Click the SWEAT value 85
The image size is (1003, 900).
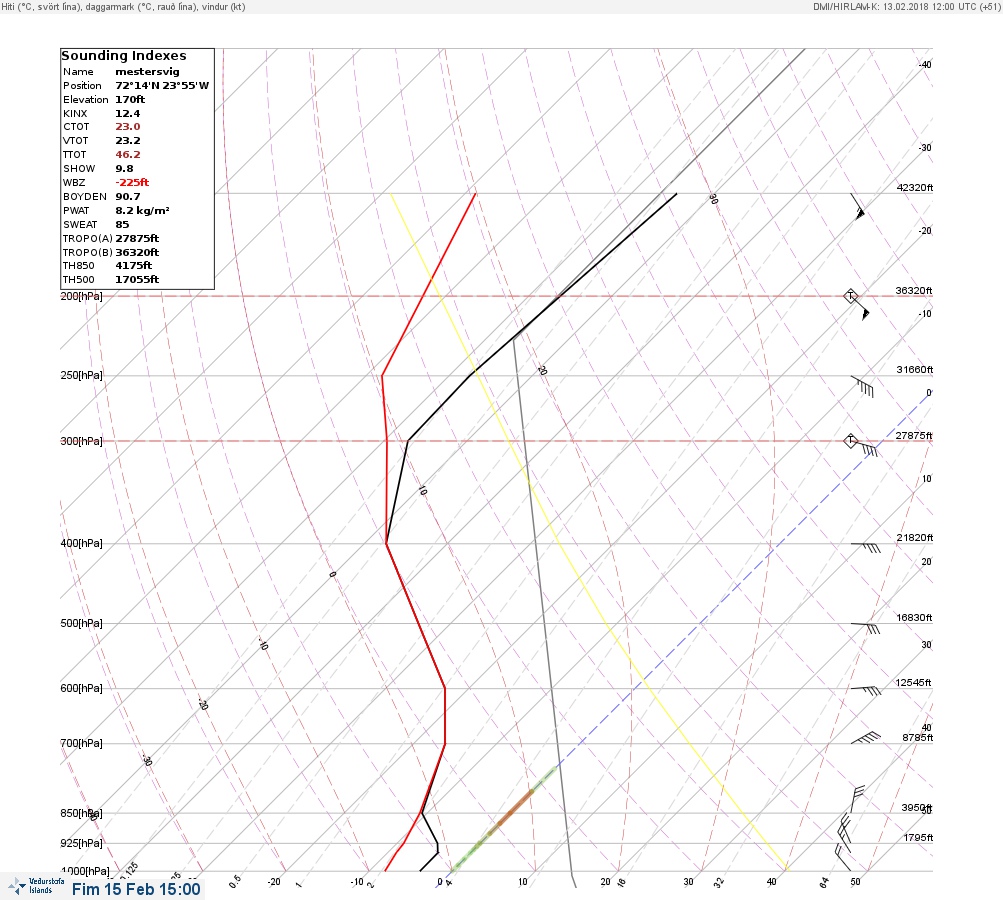point(122,225)
